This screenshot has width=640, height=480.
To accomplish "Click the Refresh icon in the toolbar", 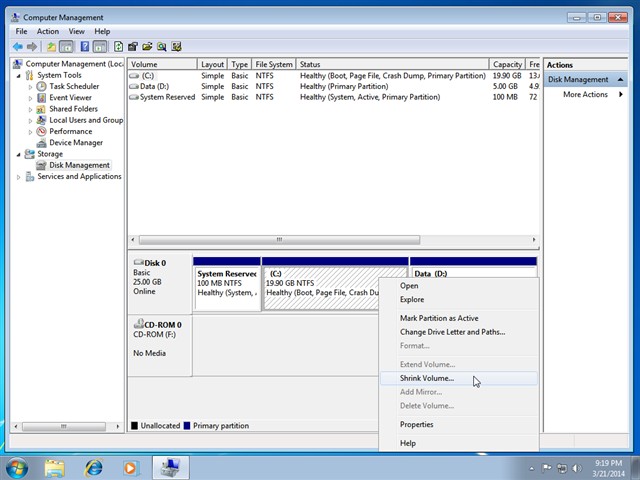I will click(x=119, y=46).
